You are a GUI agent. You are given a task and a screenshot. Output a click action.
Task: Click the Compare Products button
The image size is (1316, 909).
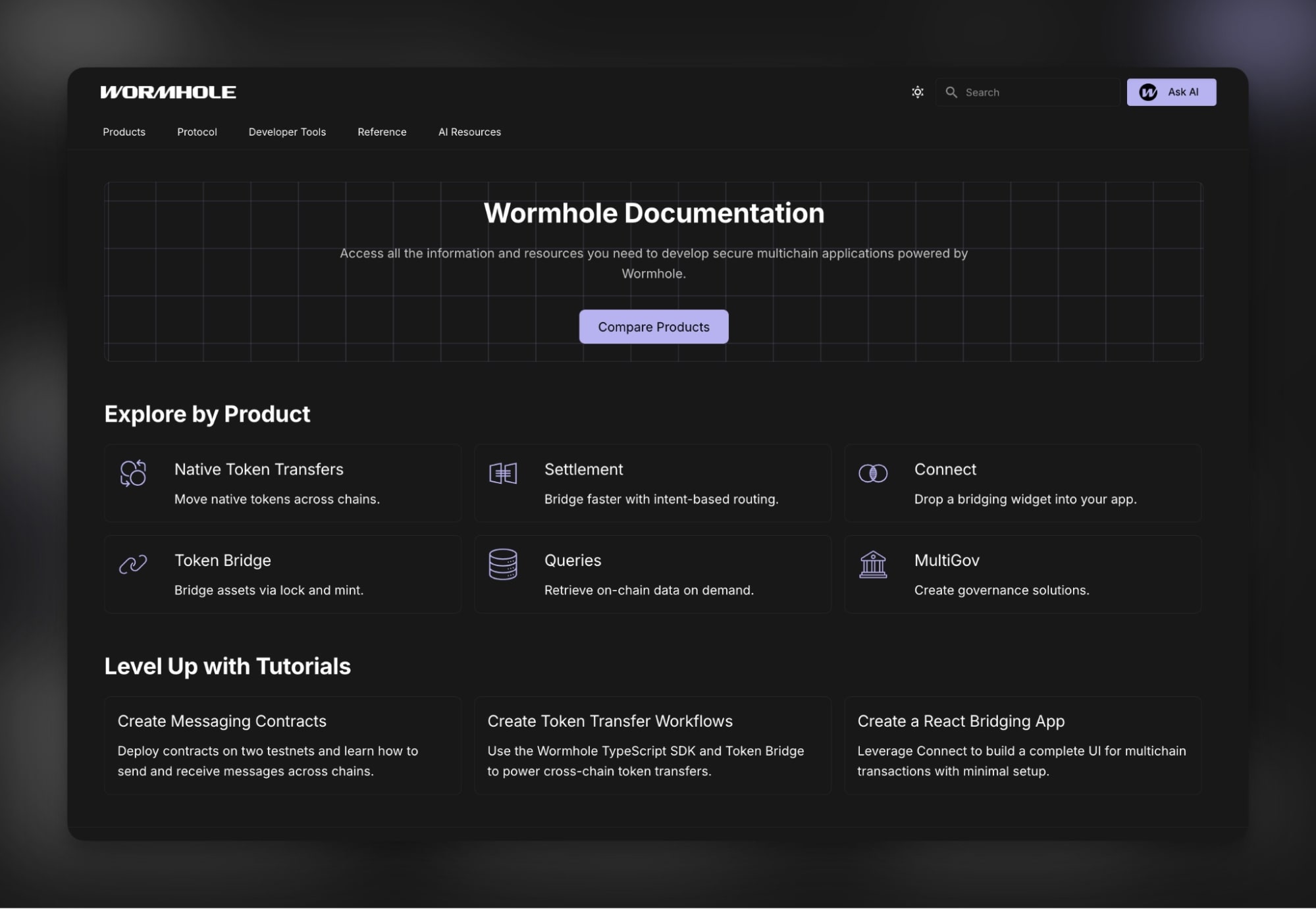point(653,326)
